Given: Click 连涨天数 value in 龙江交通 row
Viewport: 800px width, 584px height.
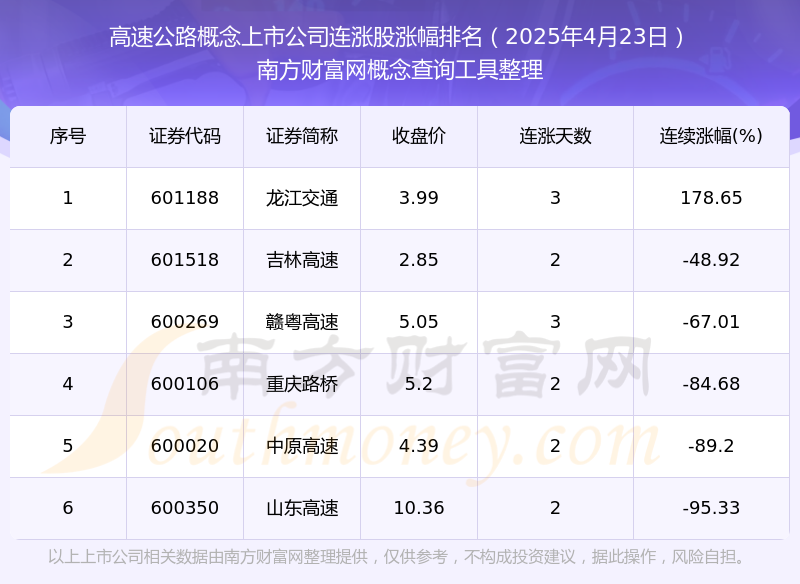Looking at the screenshot, I should click(555, 198).
